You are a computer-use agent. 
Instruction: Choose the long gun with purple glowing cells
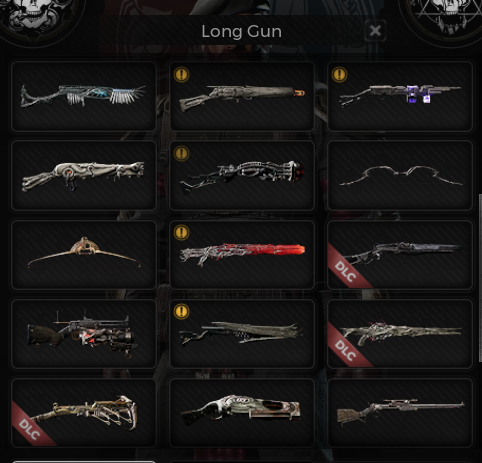click(400, 96)
